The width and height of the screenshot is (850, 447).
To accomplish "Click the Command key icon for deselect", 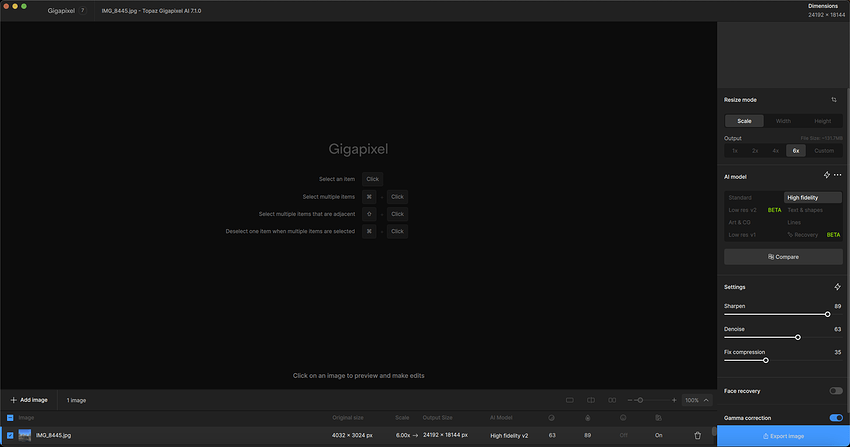I will coord(369,231).
